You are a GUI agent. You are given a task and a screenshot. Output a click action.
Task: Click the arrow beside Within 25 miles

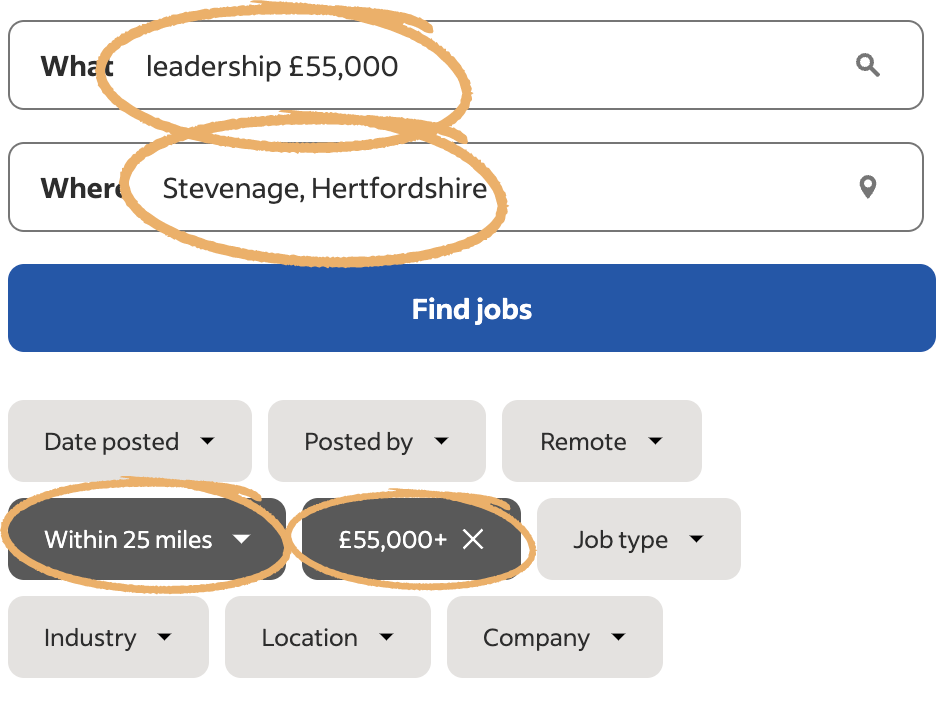click(241, 540)
